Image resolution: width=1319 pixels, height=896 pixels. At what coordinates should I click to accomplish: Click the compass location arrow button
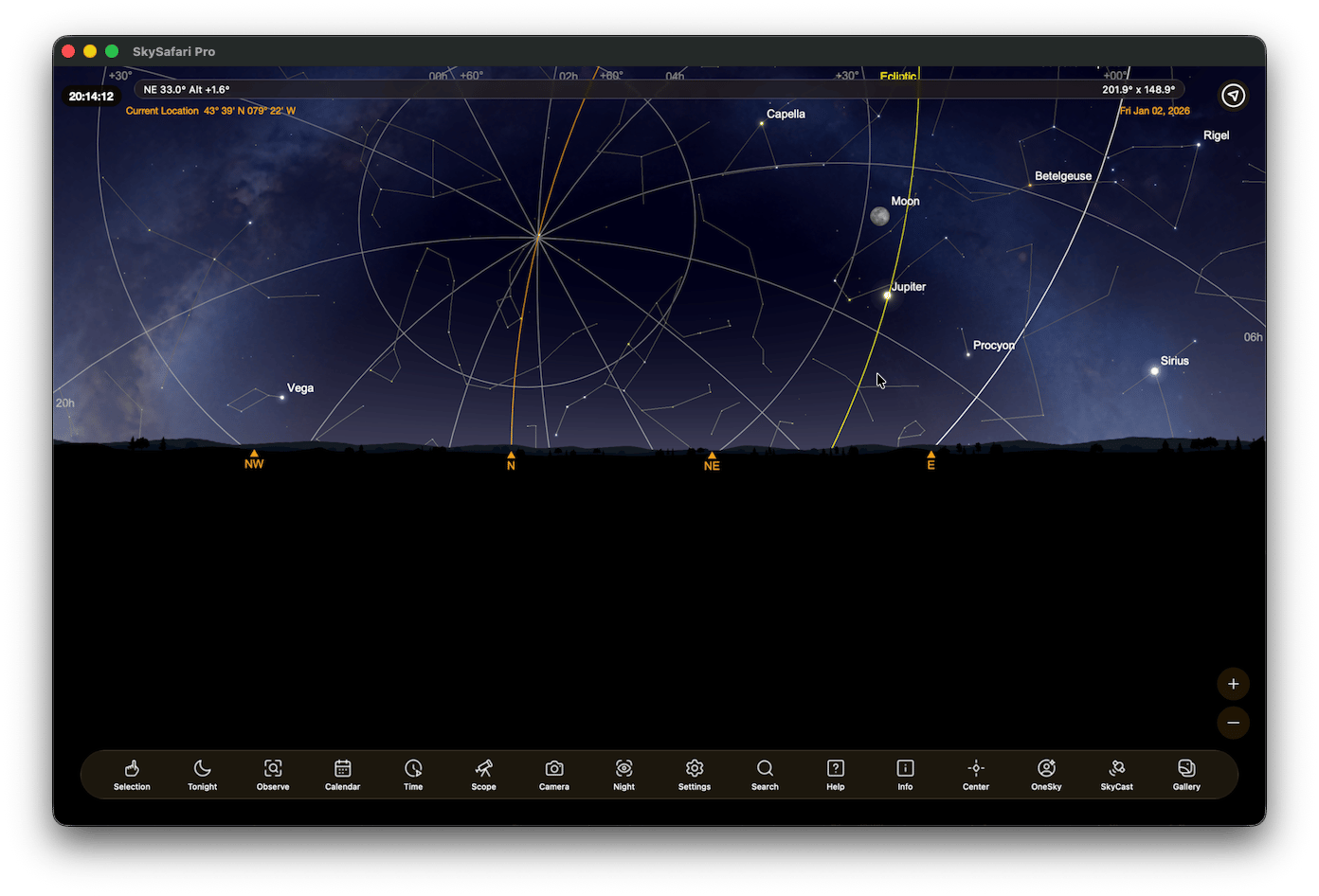(1234, 96)
